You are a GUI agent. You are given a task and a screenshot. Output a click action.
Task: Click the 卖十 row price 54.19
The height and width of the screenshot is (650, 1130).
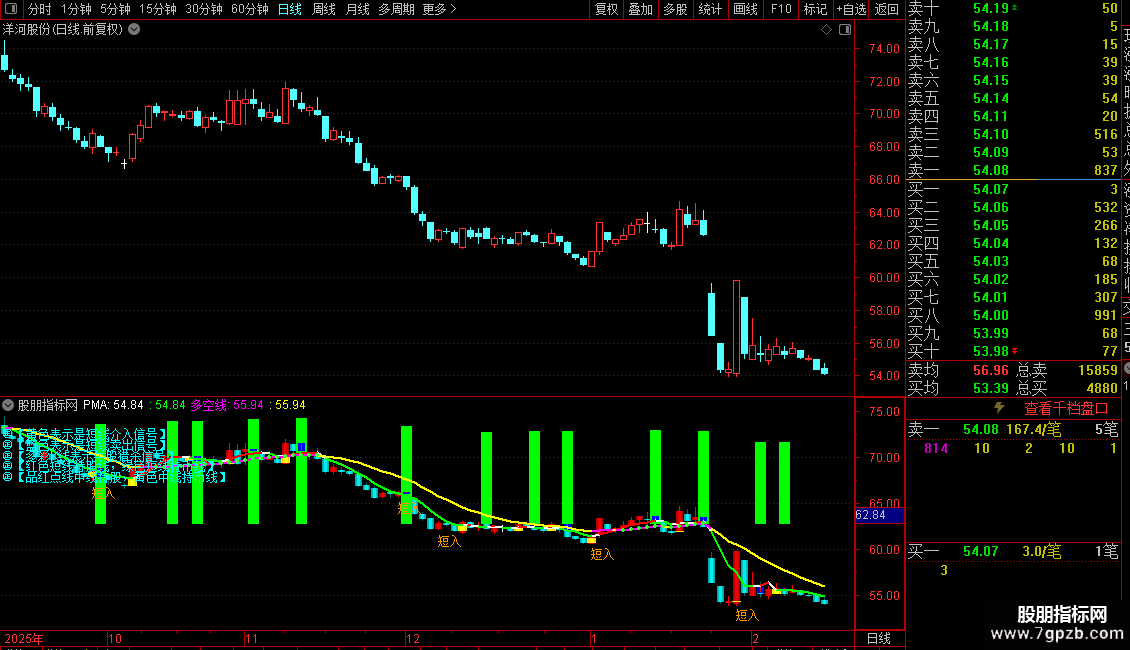991,8
